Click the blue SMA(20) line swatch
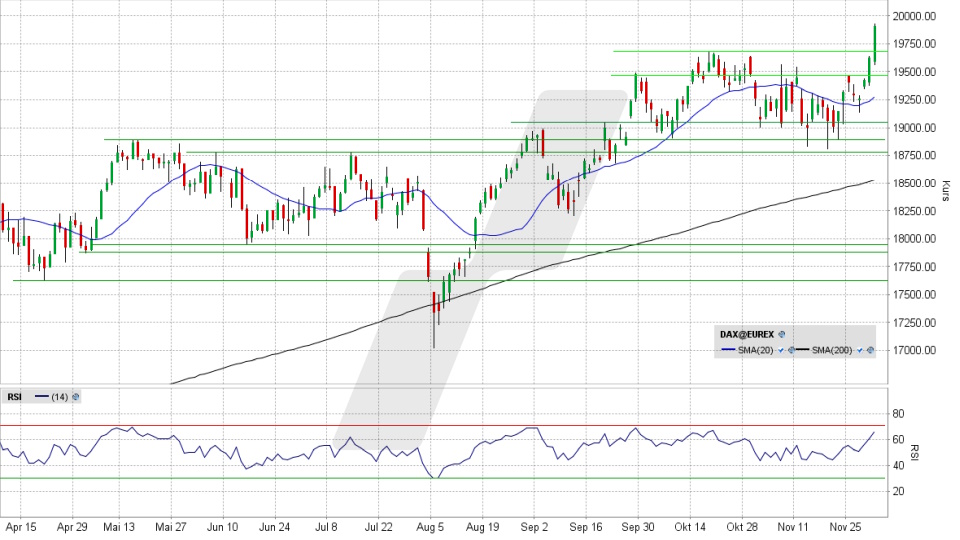The image size is (960, 540). (729, 349)
